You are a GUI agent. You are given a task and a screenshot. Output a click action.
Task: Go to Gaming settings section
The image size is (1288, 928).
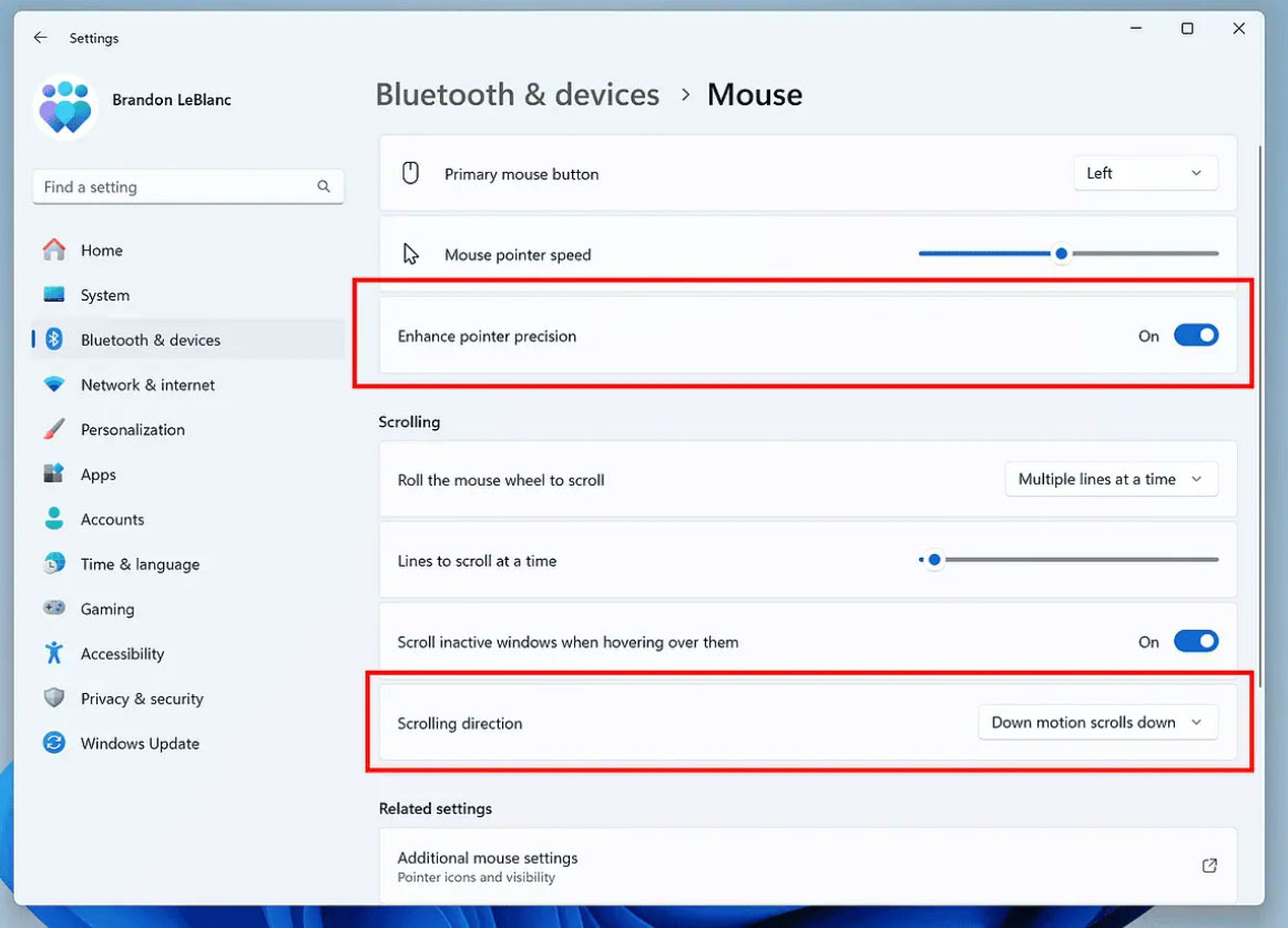[107, 609]
